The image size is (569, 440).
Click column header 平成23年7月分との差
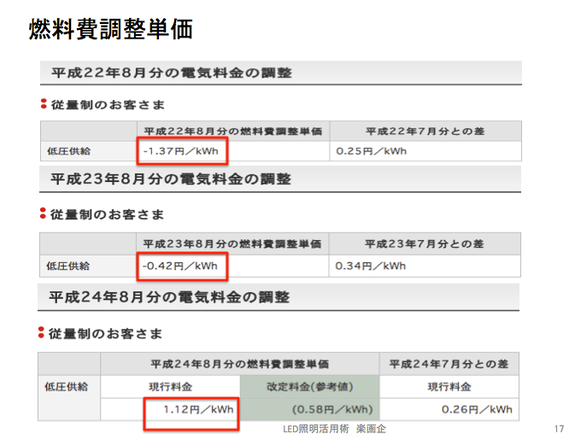[425, 244]
